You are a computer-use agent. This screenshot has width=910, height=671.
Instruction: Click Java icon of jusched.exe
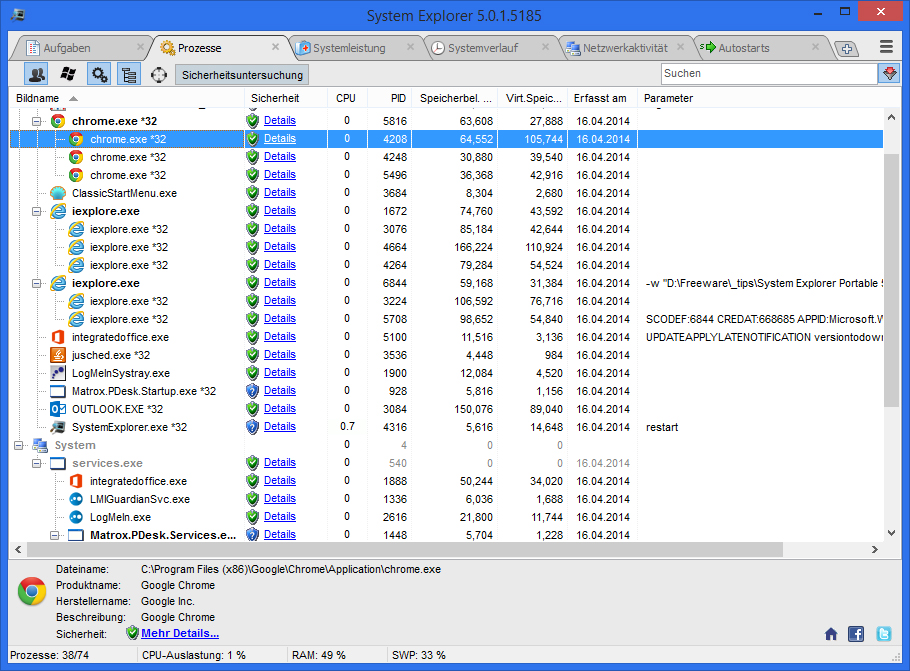coord(58,355)
